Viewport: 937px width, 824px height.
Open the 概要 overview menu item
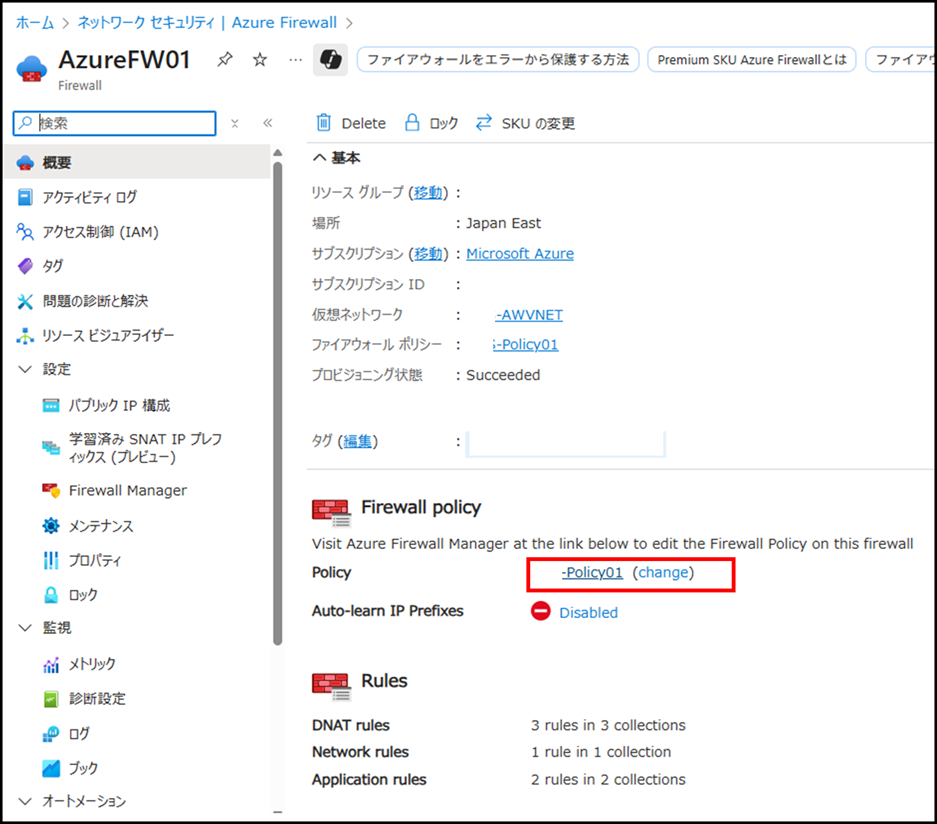pyautogui.click(x=137, y=162)
